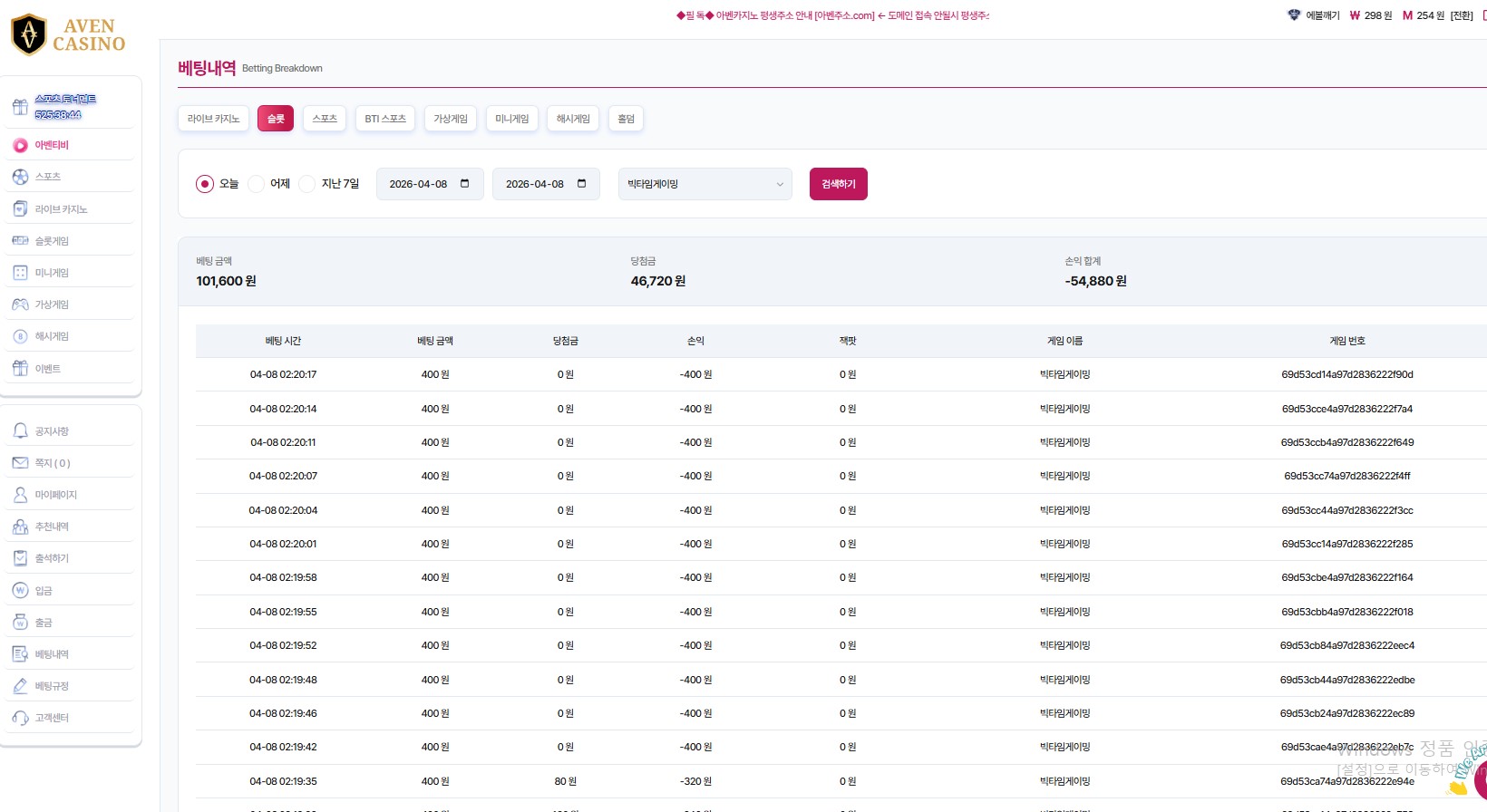Select the 오늘 radio button

(205, 184)
